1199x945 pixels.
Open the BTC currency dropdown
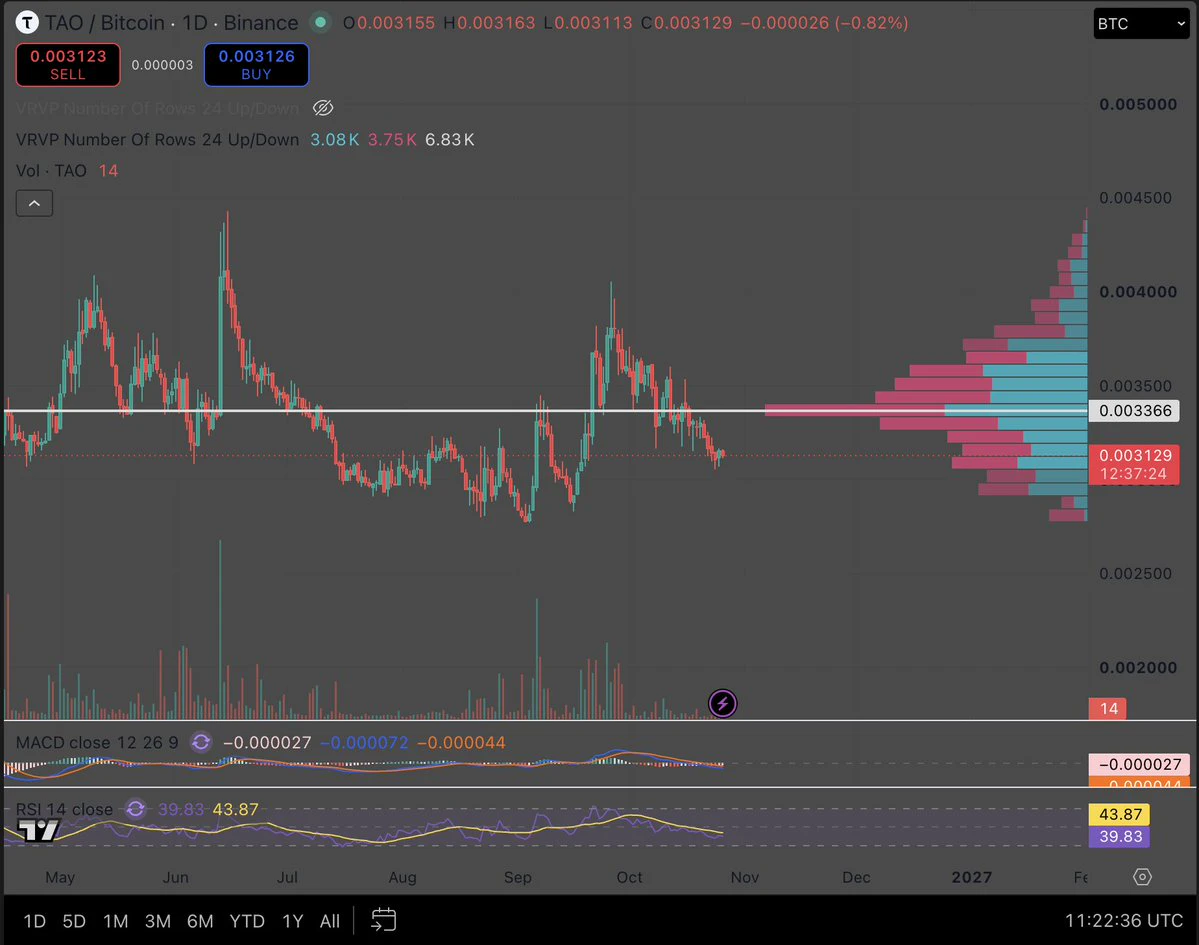point(1141,24)
